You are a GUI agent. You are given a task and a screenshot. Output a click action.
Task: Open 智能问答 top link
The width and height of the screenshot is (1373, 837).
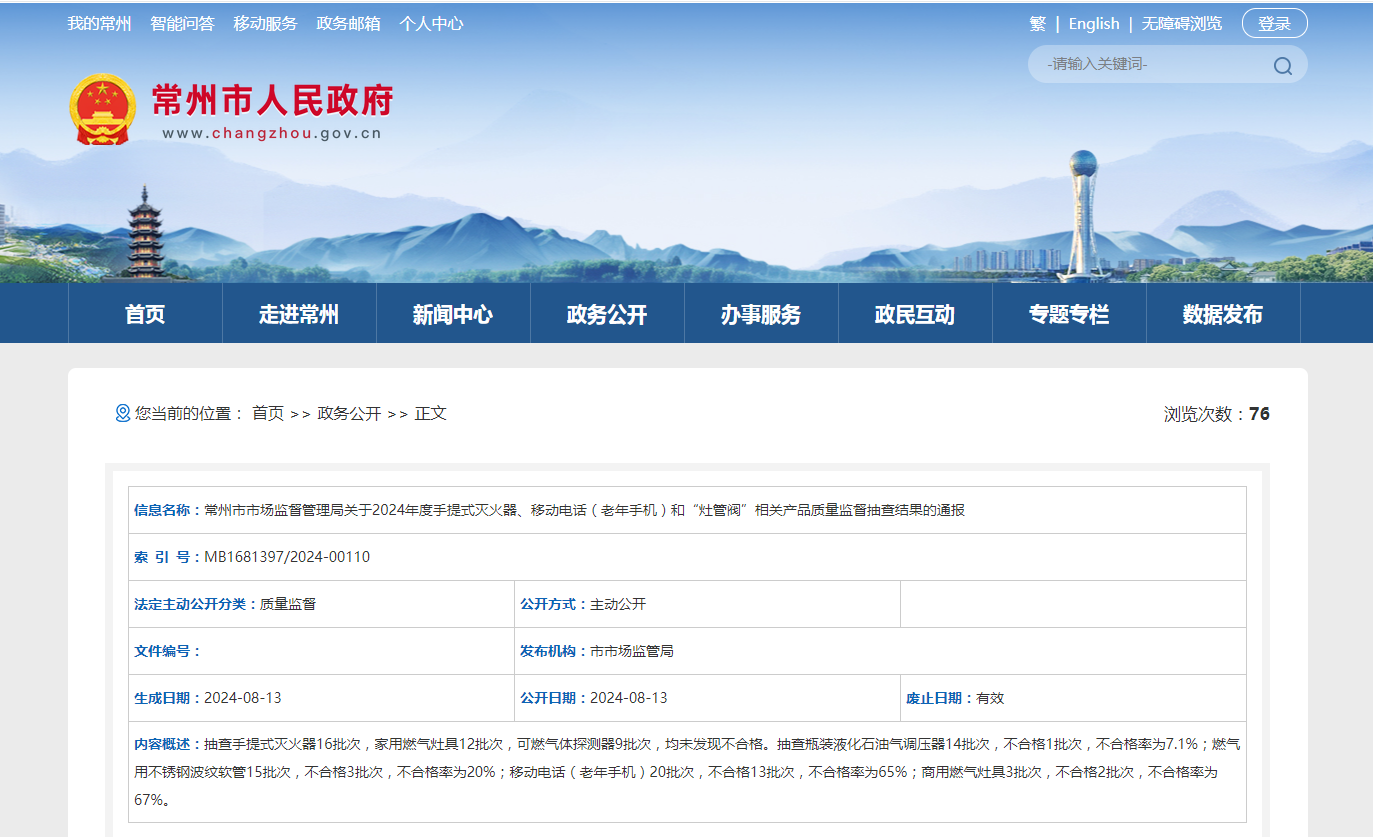[x=182, y=23]
